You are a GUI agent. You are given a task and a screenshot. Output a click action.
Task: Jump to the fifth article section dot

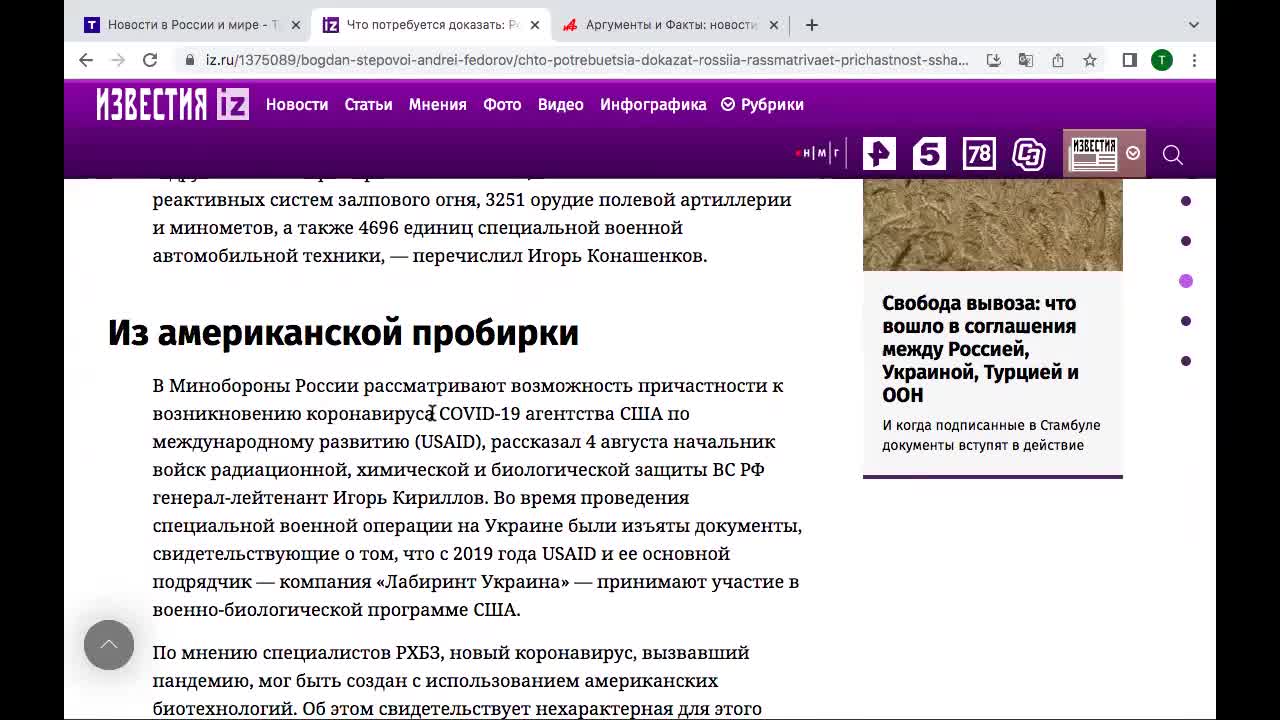tap(1186, 361)
